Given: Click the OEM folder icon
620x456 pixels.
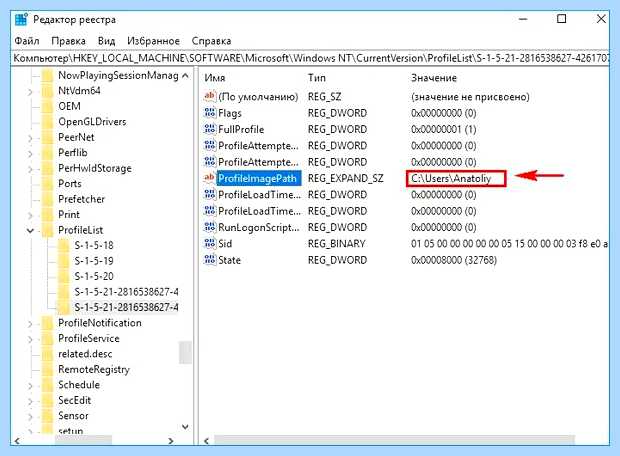Looking at the screenshot, I should [x=47, y=106].
